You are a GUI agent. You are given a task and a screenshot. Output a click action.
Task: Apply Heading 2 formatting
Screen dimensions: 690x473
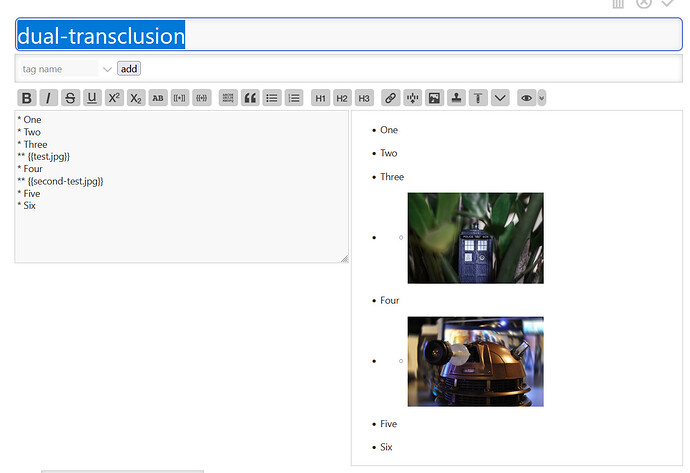pyautogui.click(x=342, y=98)
